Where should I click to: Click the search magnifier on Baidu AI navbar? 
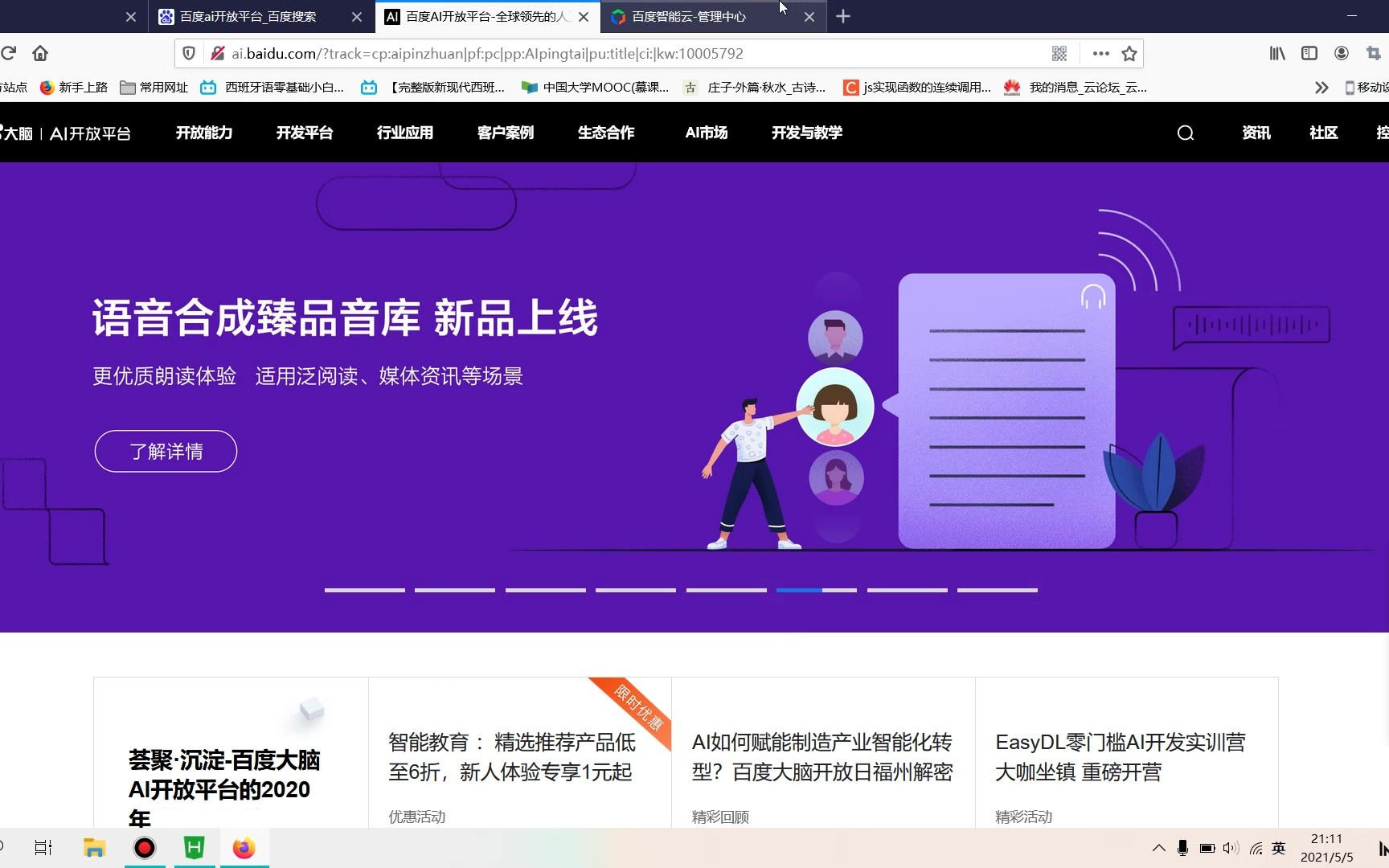pos(1186,133)
